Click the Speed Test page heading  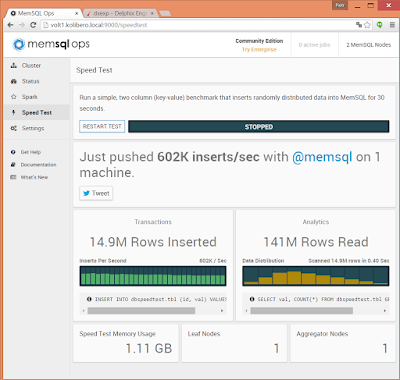coord(94,70)
